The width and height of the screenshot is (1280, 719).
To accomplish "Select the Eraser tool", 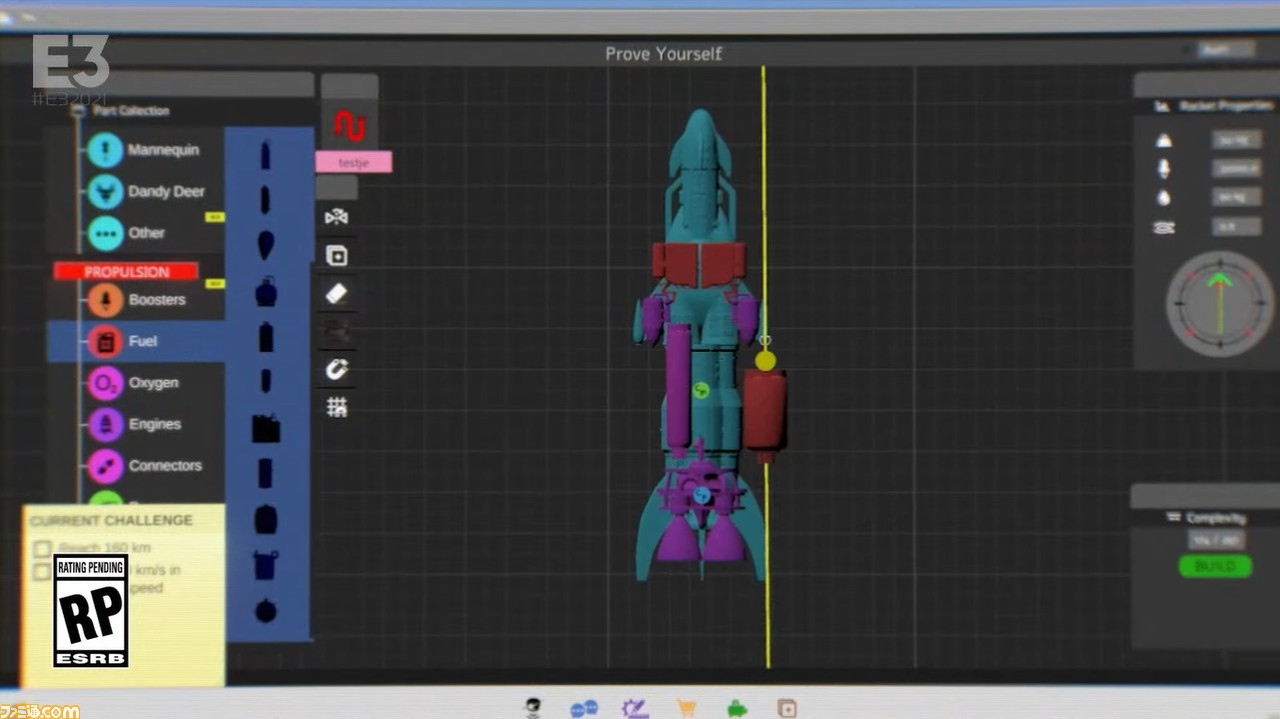I will click(x=337, y=293).
